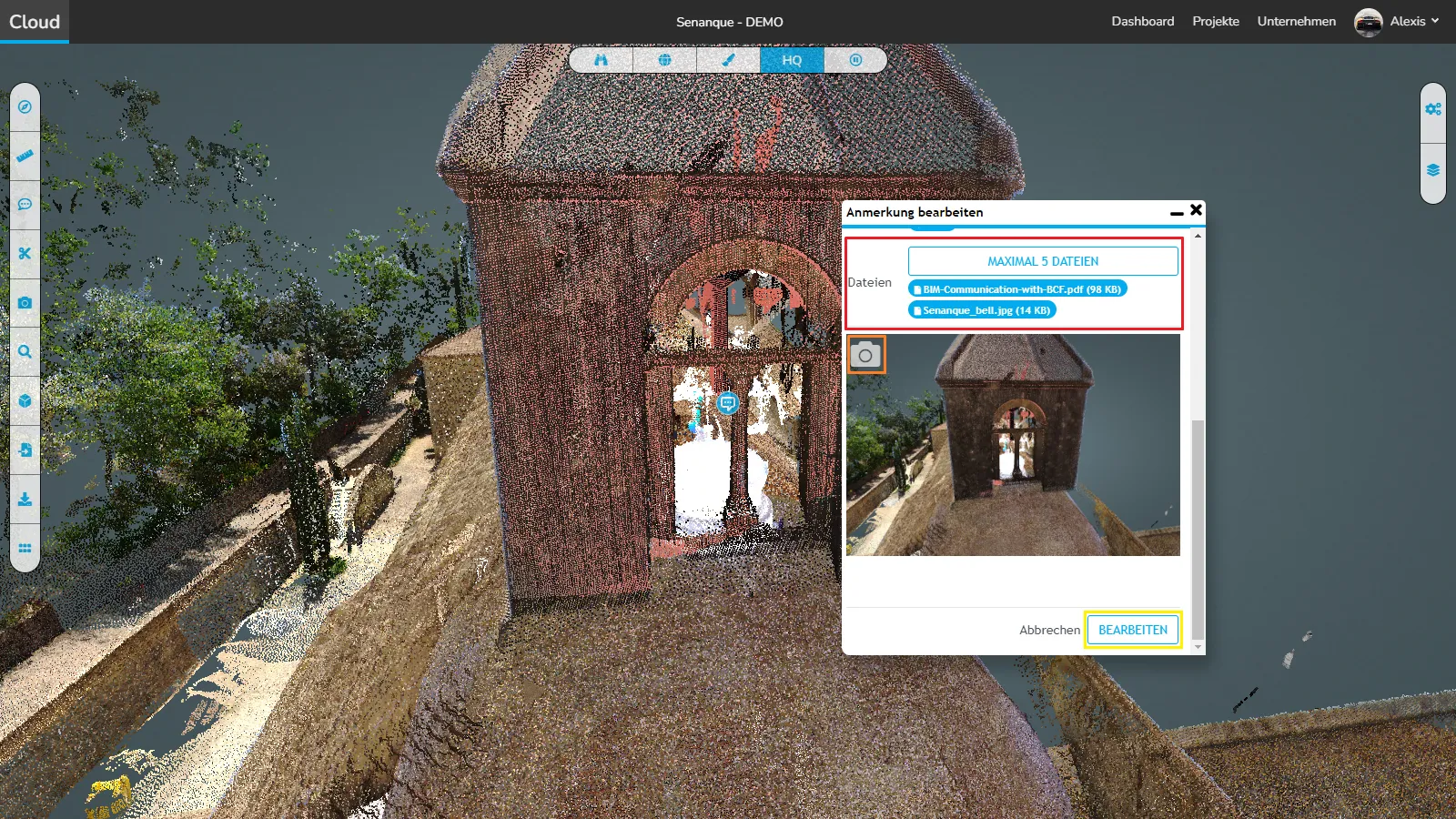Click the annotation marker on the bell tower
The height and width of the screenshot is (819, 1456).
click(727, 402)
